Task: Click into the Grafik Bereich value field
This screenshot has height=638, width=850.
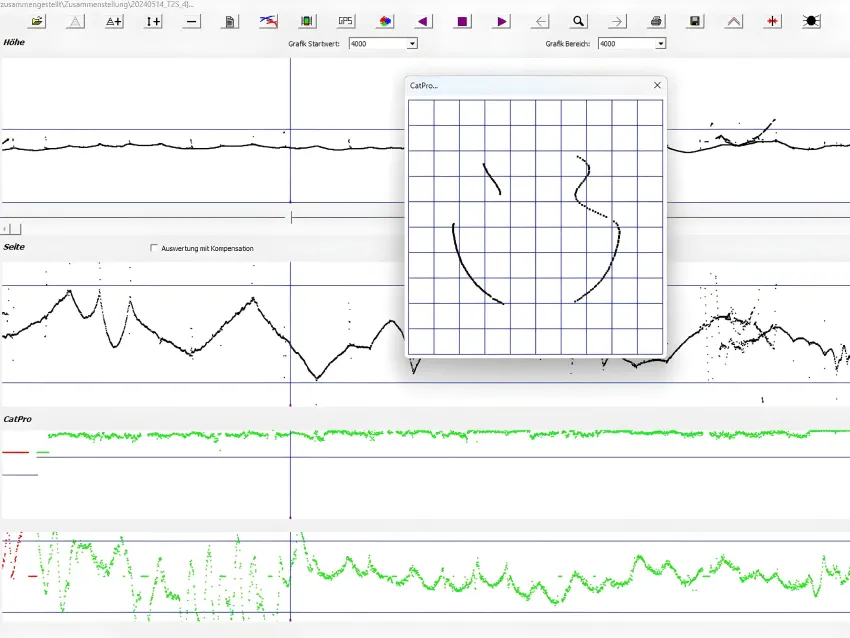Action: click(627, 44)
